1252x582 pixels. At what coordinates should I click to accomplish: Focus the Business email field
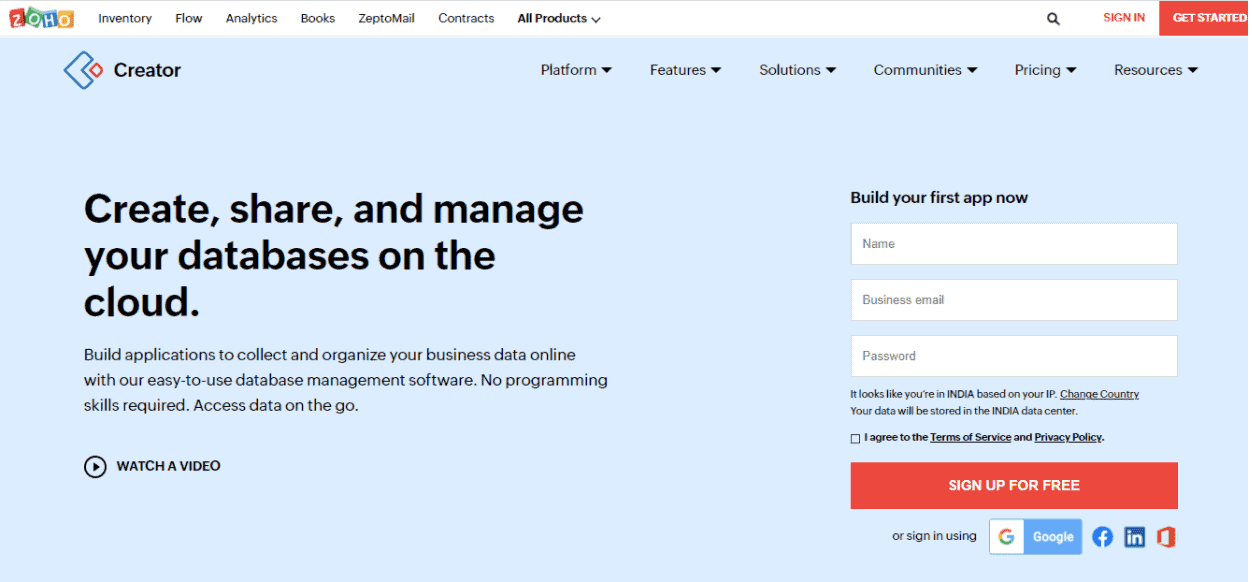pyautogui.click(x=1014, y=300)
